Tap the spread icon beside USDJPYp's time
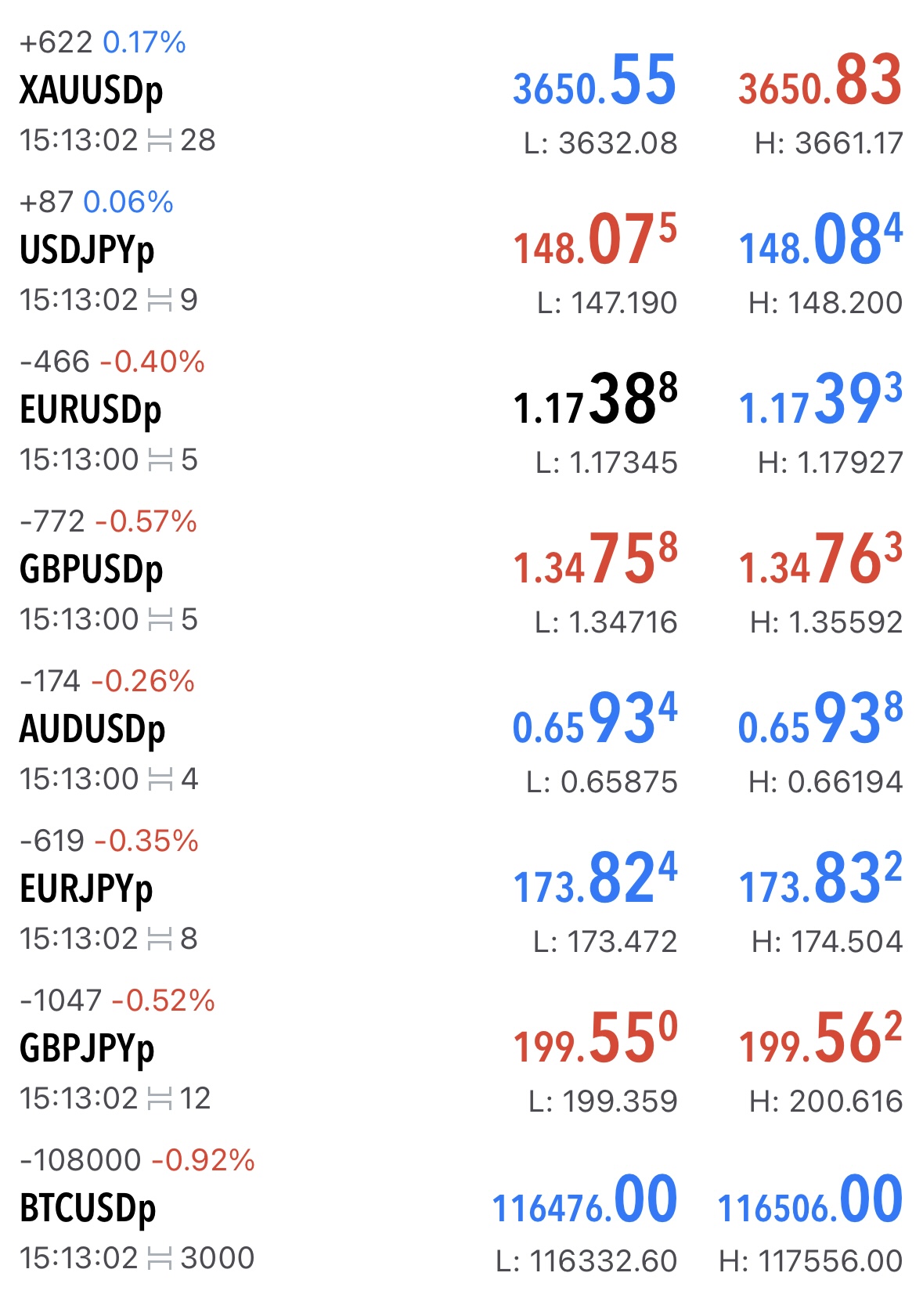The width and height of the screenshot is (923, 1316). [159, 301]
